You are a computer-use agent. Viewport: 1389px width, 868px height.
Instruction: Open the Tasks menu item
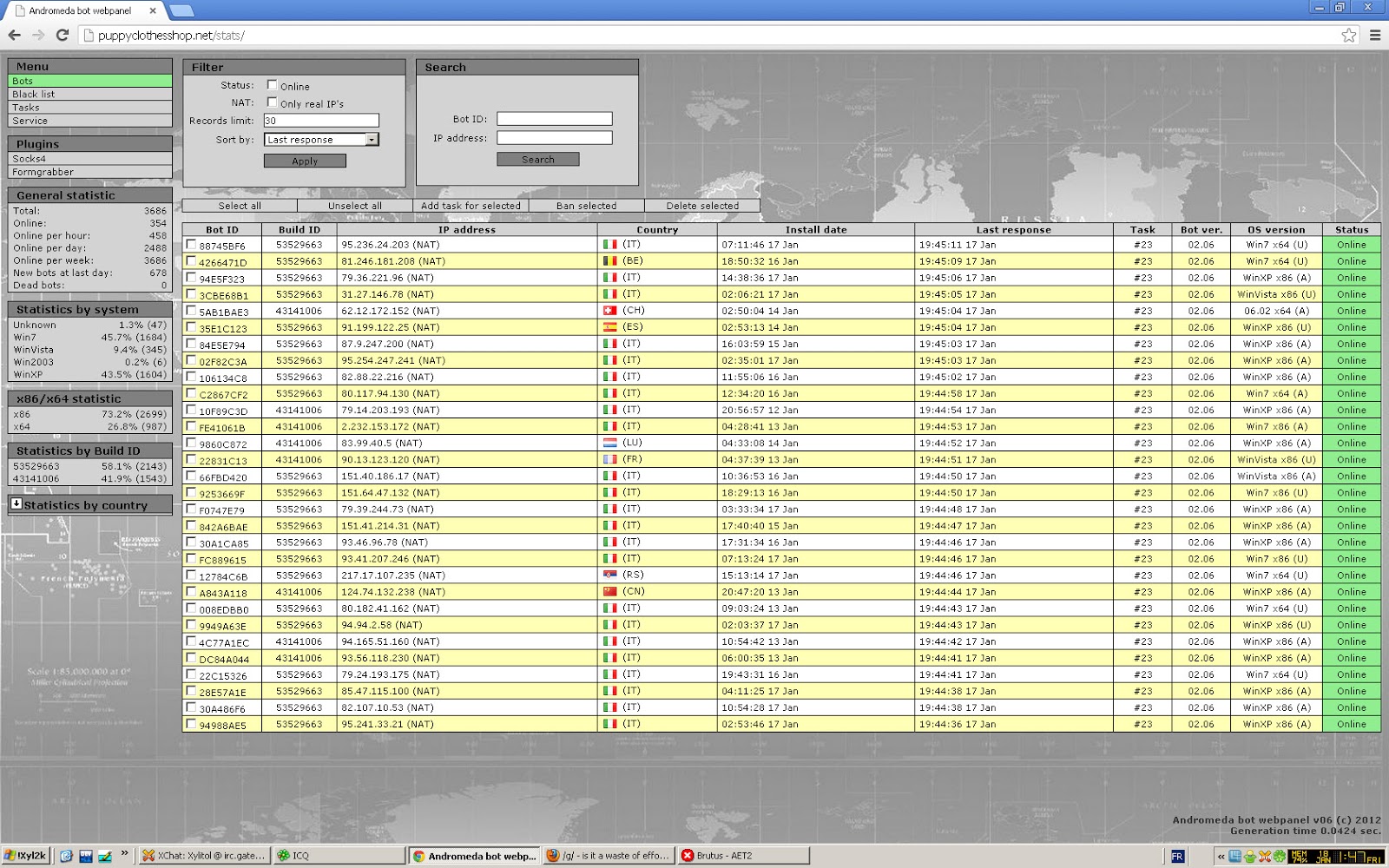pos(90,108)
